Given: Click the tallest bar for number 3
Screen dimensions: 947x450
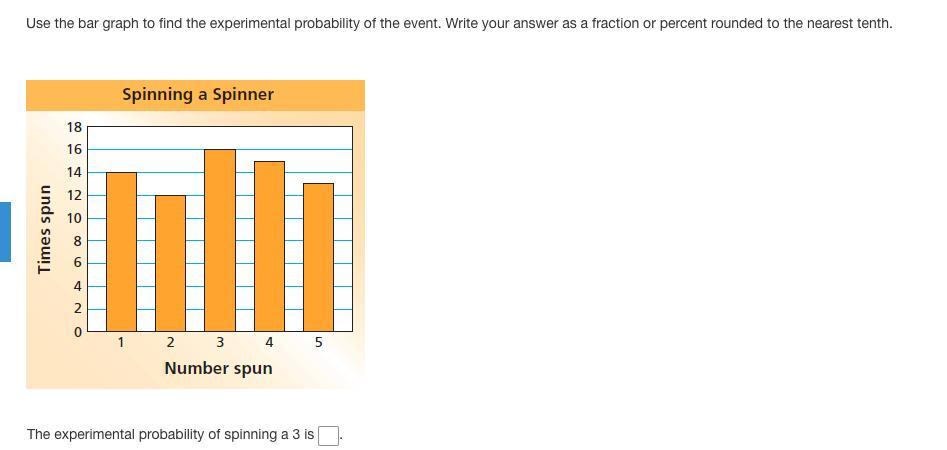Looking at the screenshot, I should pyautogui.click(x=220, y=240).
